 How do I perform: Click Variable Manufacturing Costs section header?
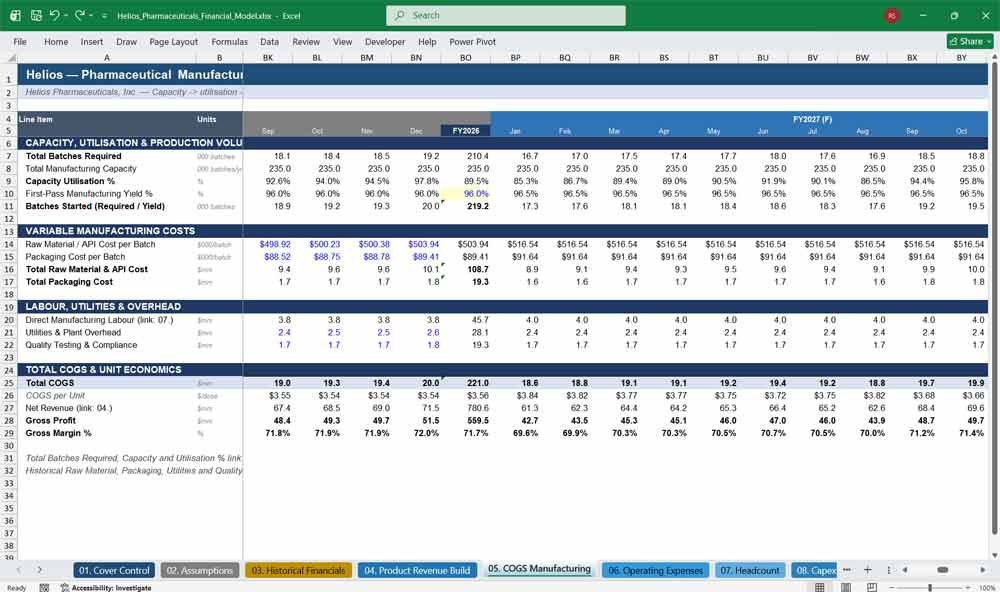tap(110, 231)
